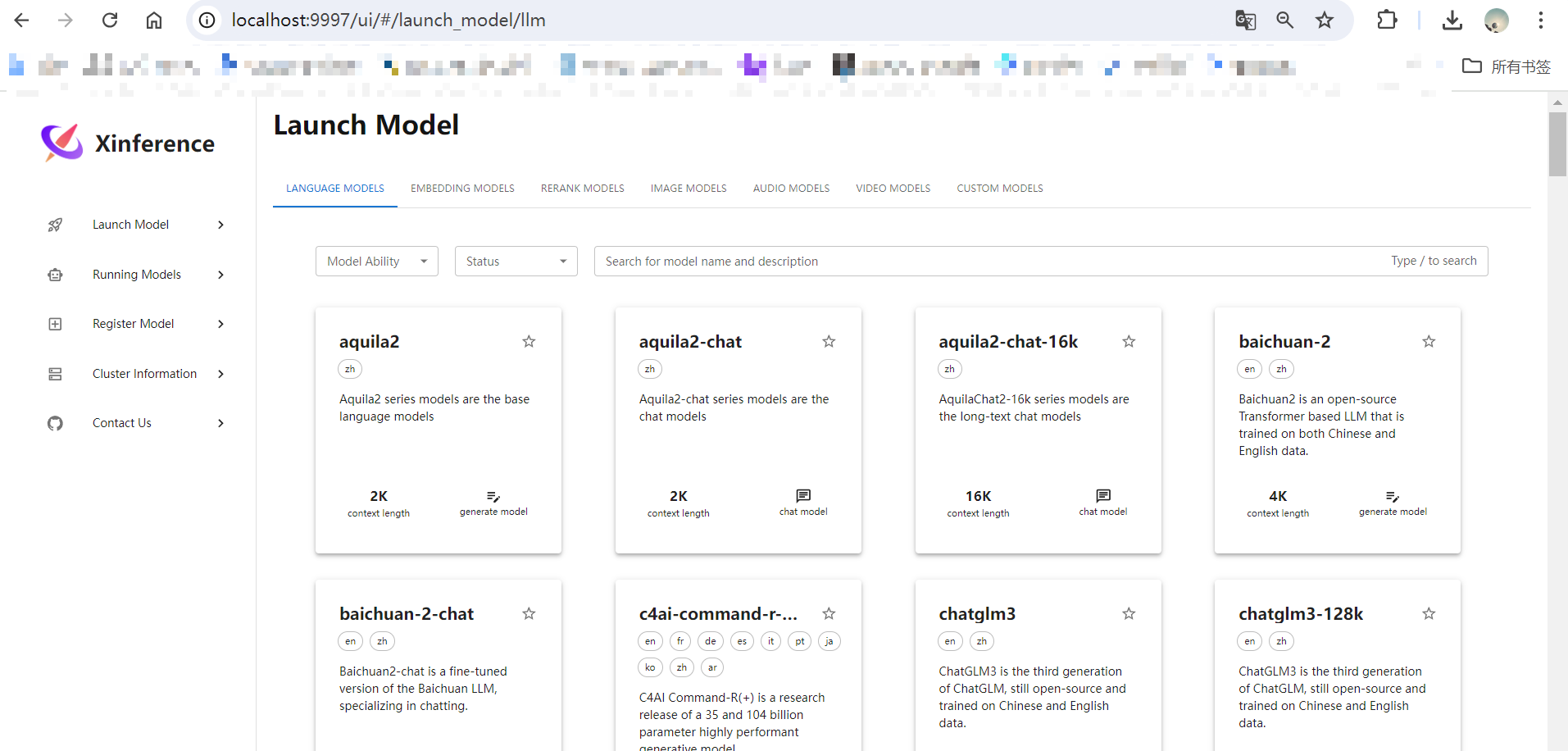This screenshot has height=751, width=1568.
Task: Click the Xinference logo icon
Action: click(62, 143)
